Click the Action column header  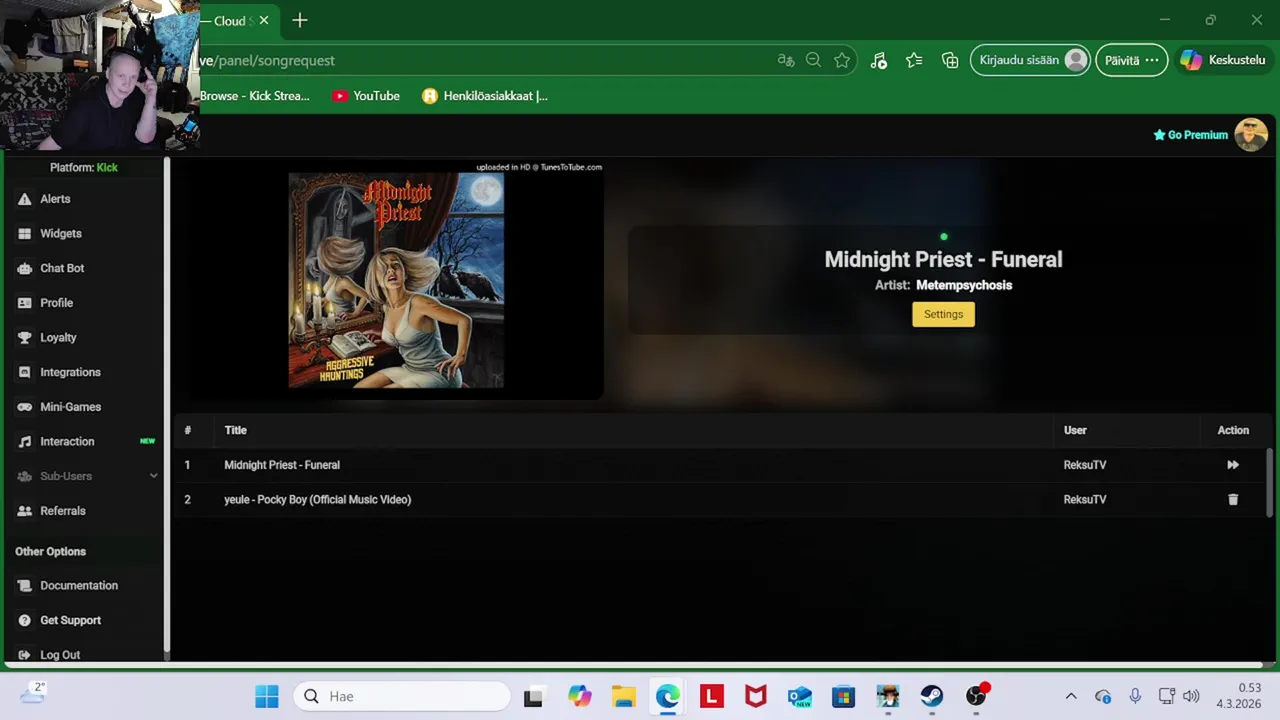pyautogui.click(x=1233, y=430)
